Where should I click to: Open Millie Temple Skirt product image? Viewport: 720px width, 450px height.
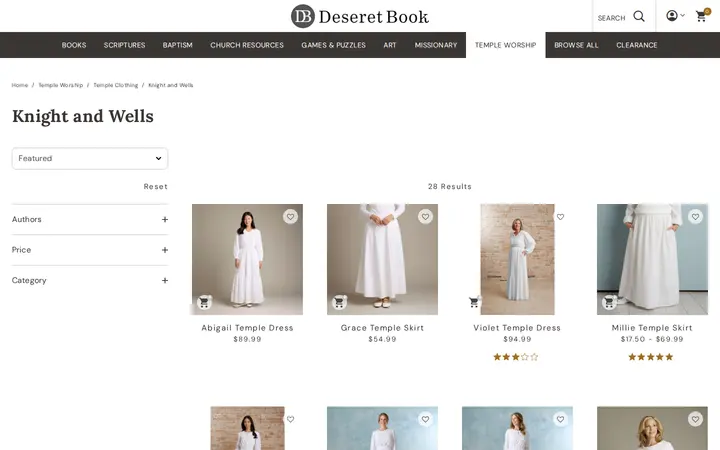click(x=652, y=259)
